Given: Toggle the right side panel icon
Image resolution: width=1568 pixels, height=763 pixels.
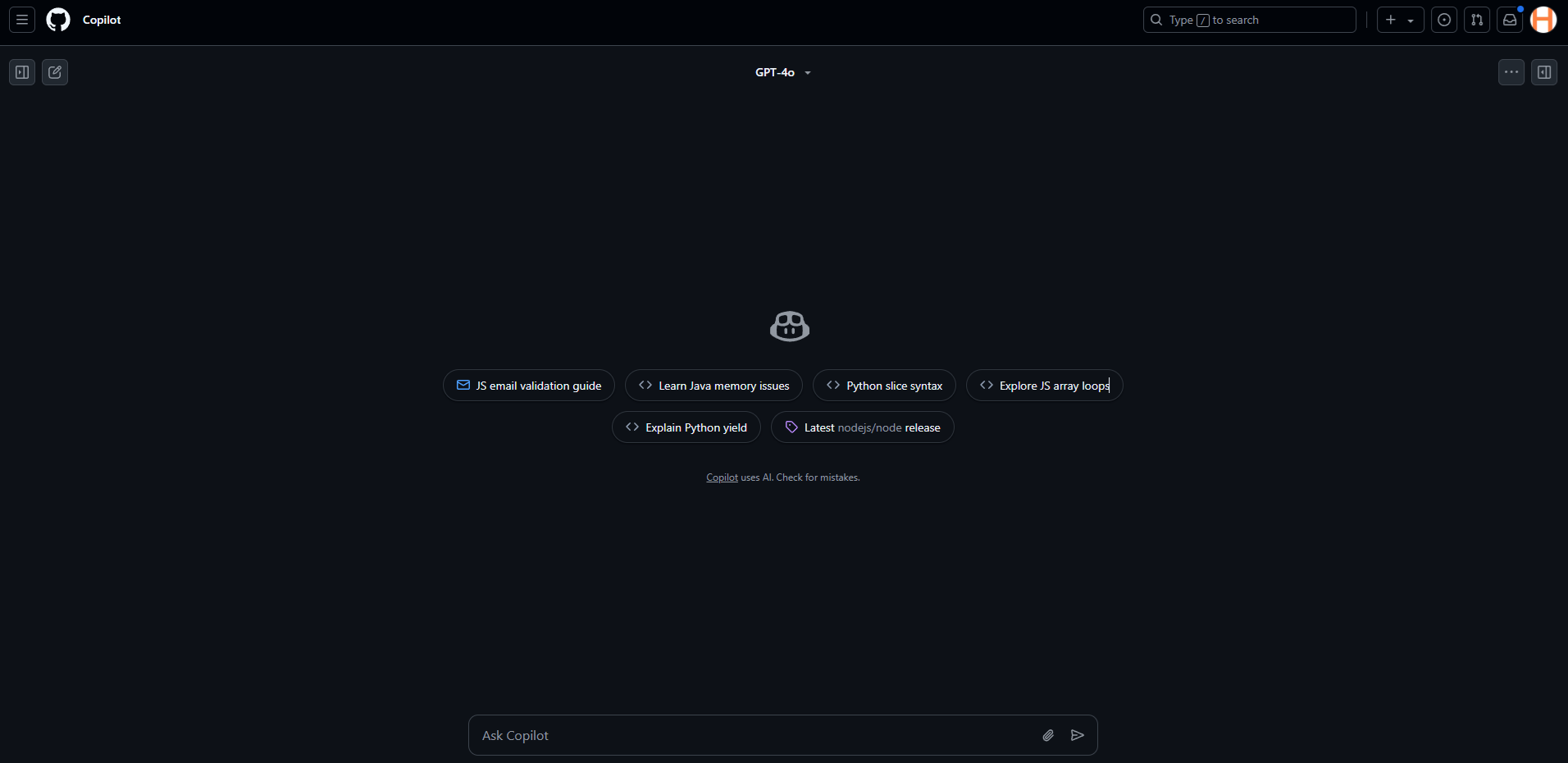Looking at the screenshot, I should (x=1544, y=72).
